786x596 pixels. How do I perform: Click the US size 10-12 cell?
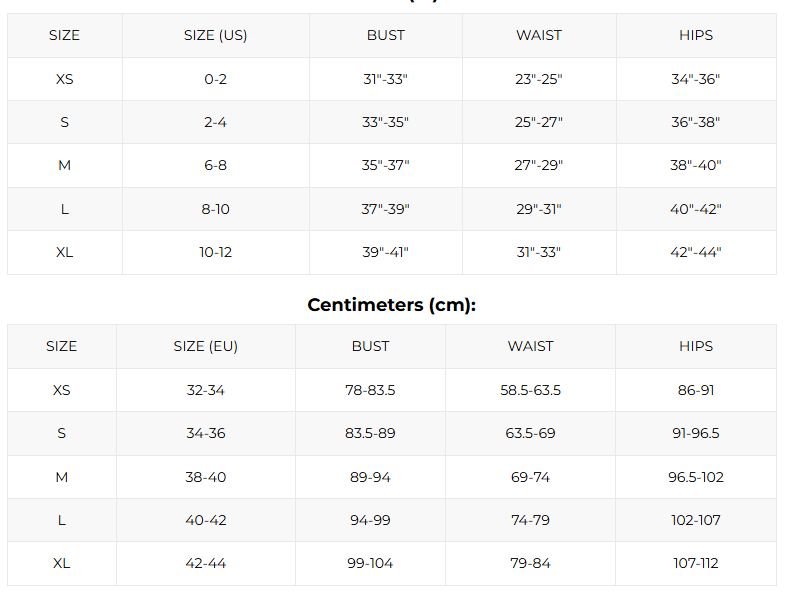pyautogui.click(x=215, y=252)
